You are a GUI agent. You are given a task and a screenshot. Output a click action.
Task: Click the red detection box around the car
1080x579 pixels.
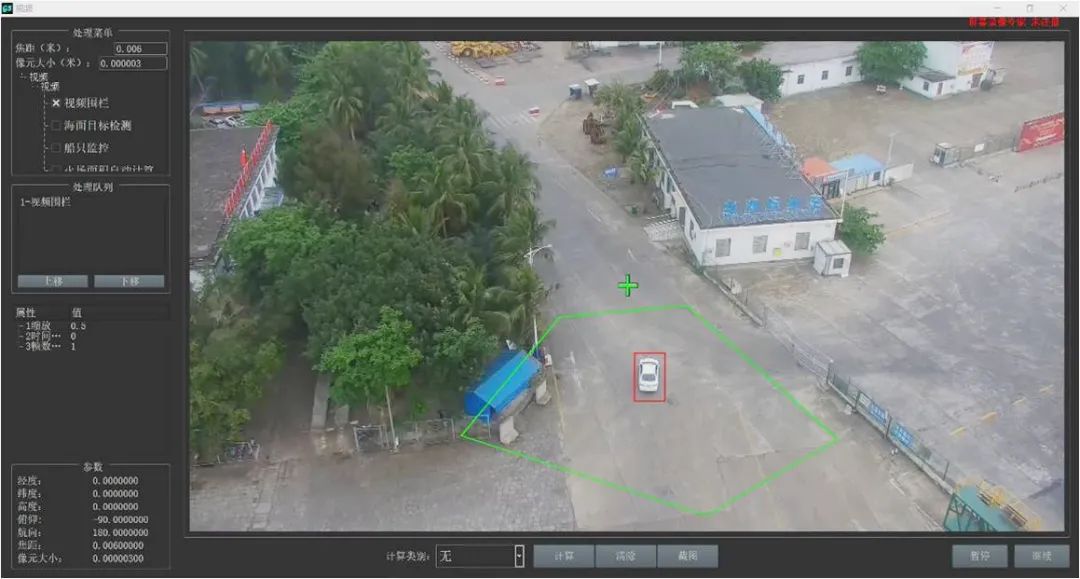click(649, 376)
